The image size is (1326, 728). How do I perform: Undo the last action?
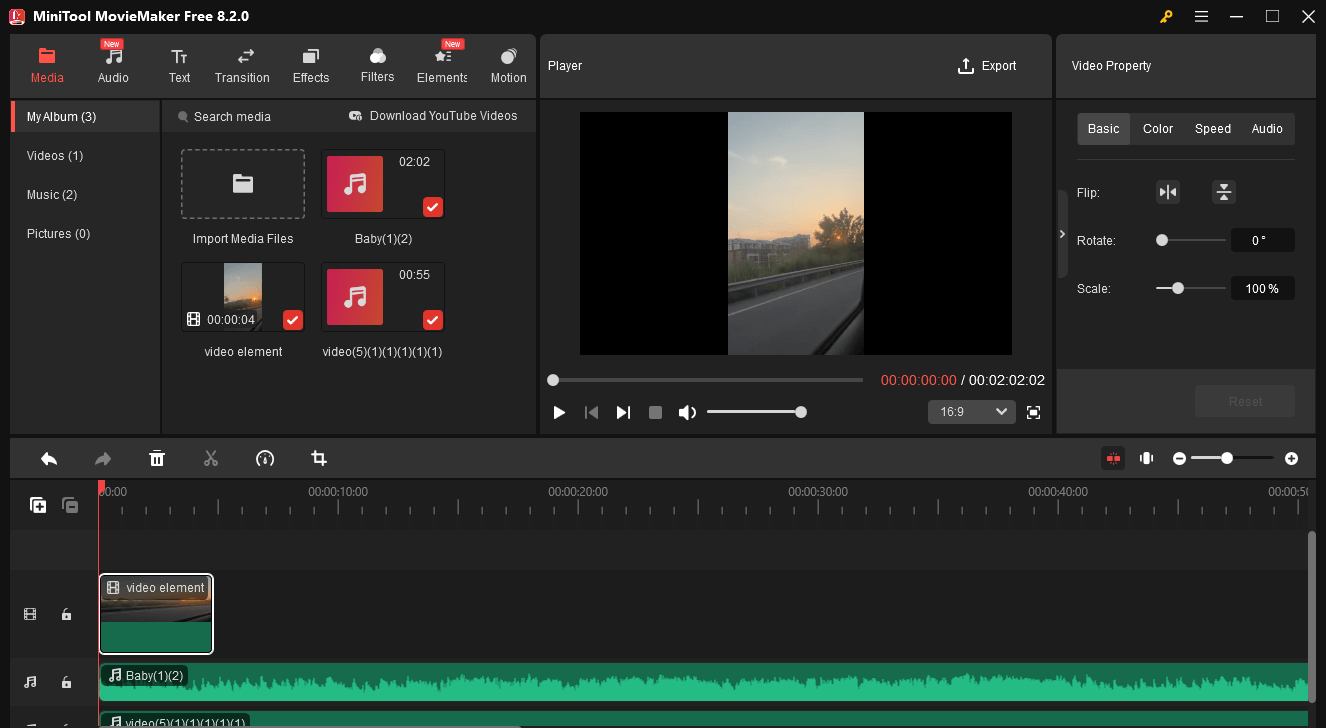pyautogui.click(x=49, y=458)
